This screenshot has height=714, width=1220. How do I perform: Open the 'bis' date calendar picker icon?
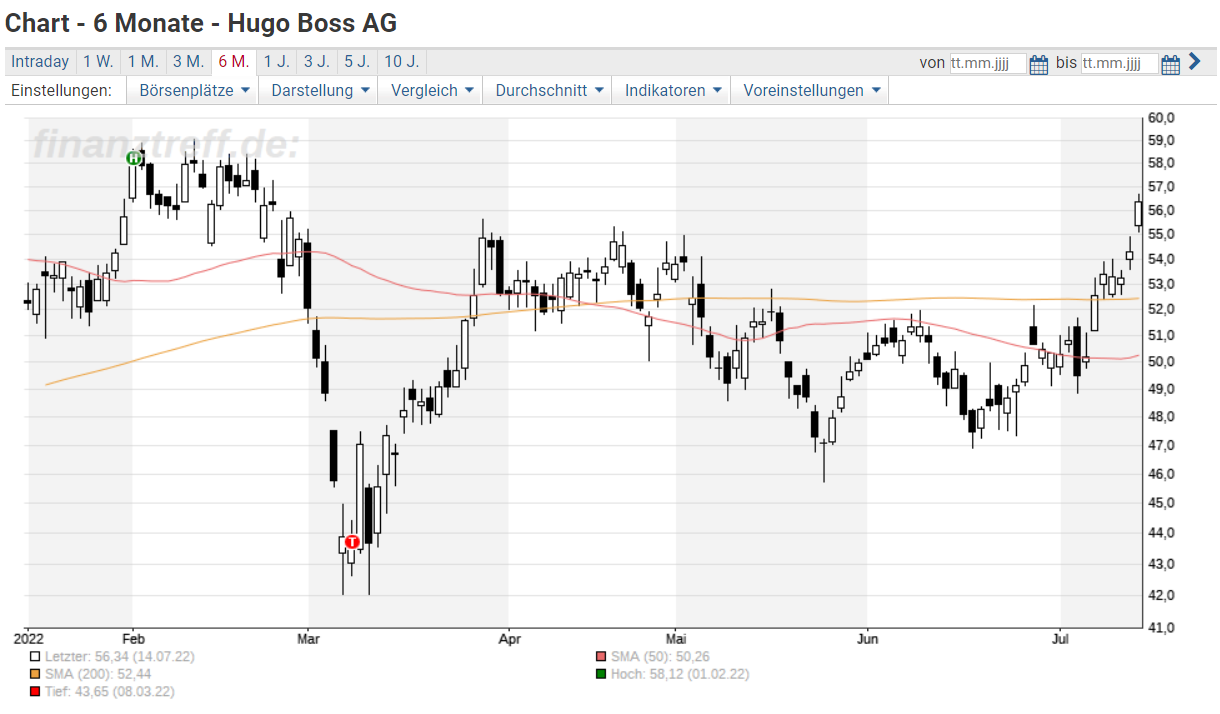point(1171,64)
